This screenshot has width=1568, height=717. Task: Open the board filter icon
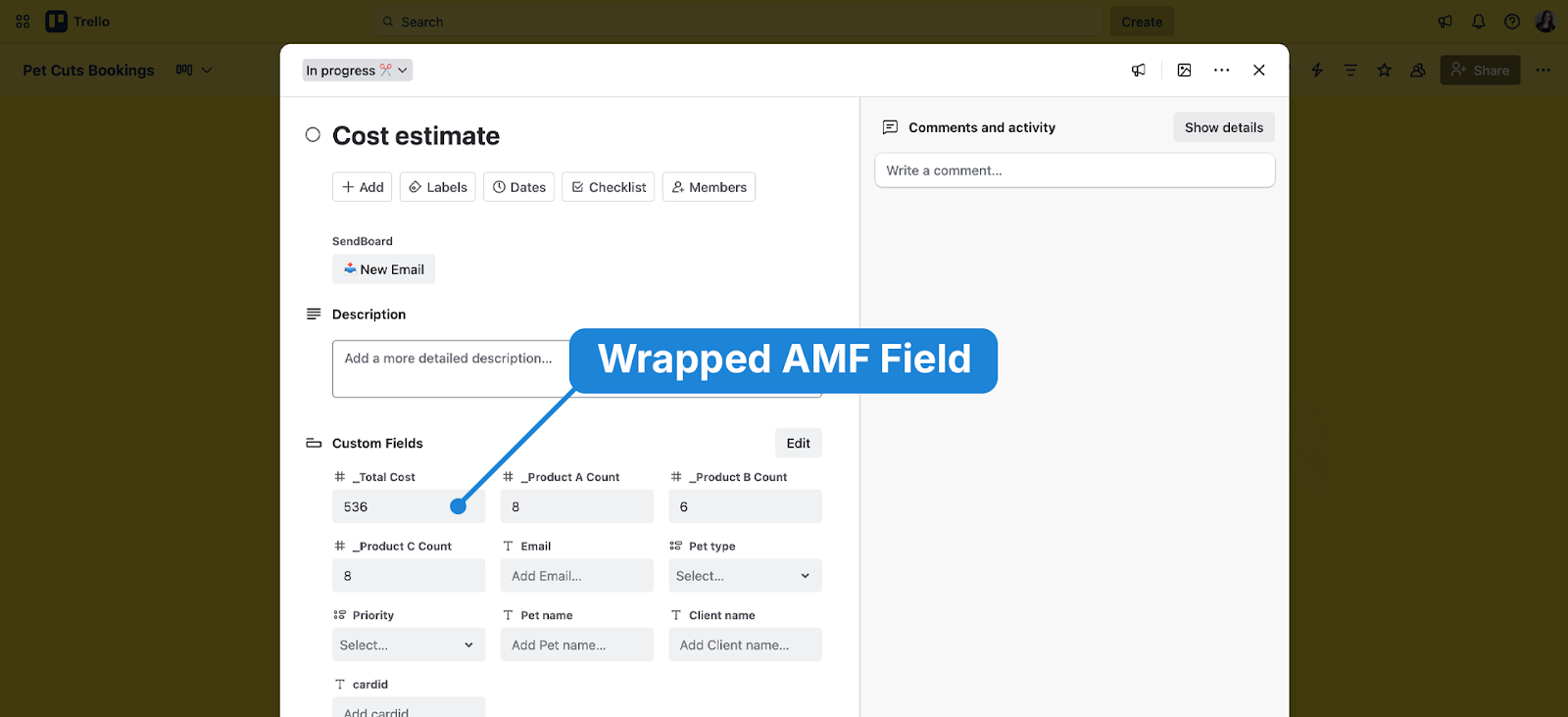1350,71
